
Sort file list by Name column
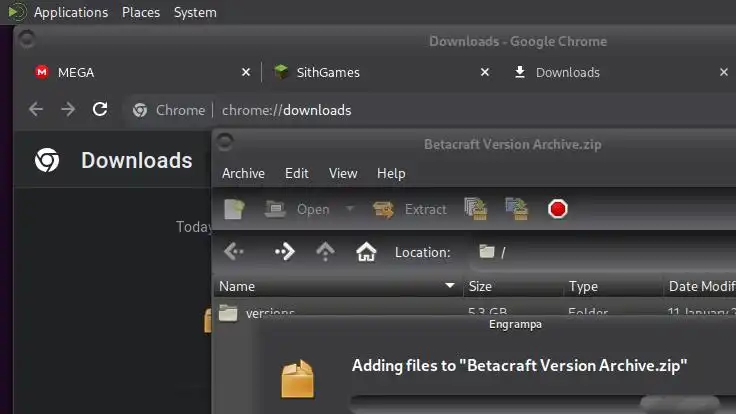click(338, 286)
